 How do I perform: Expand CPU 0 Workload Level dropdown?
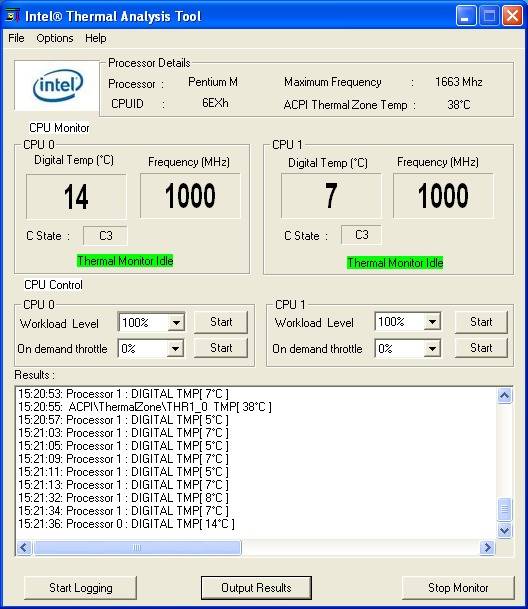176,322
